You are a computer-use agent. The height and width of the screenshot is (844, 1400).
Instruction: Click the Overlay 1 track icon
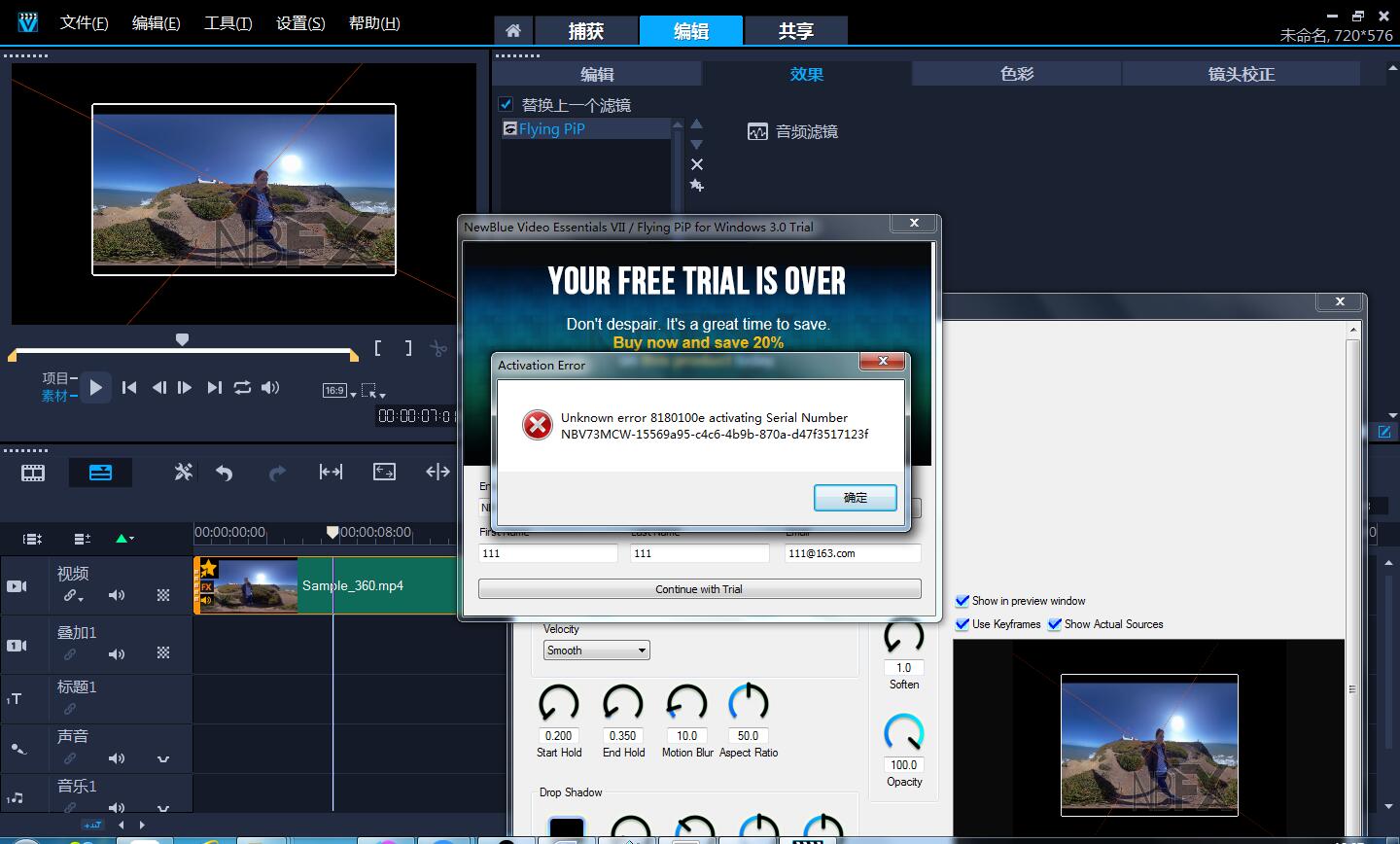pos(17,645)
